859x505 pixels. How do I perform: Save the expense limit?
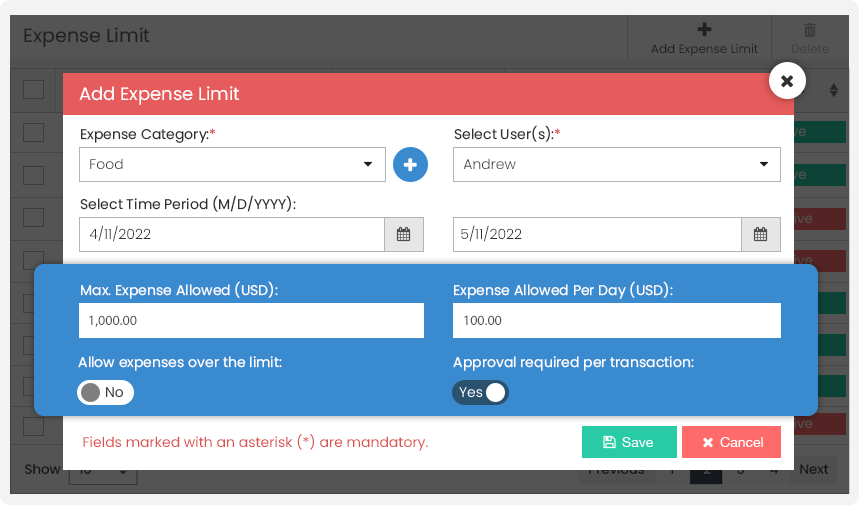629,442
